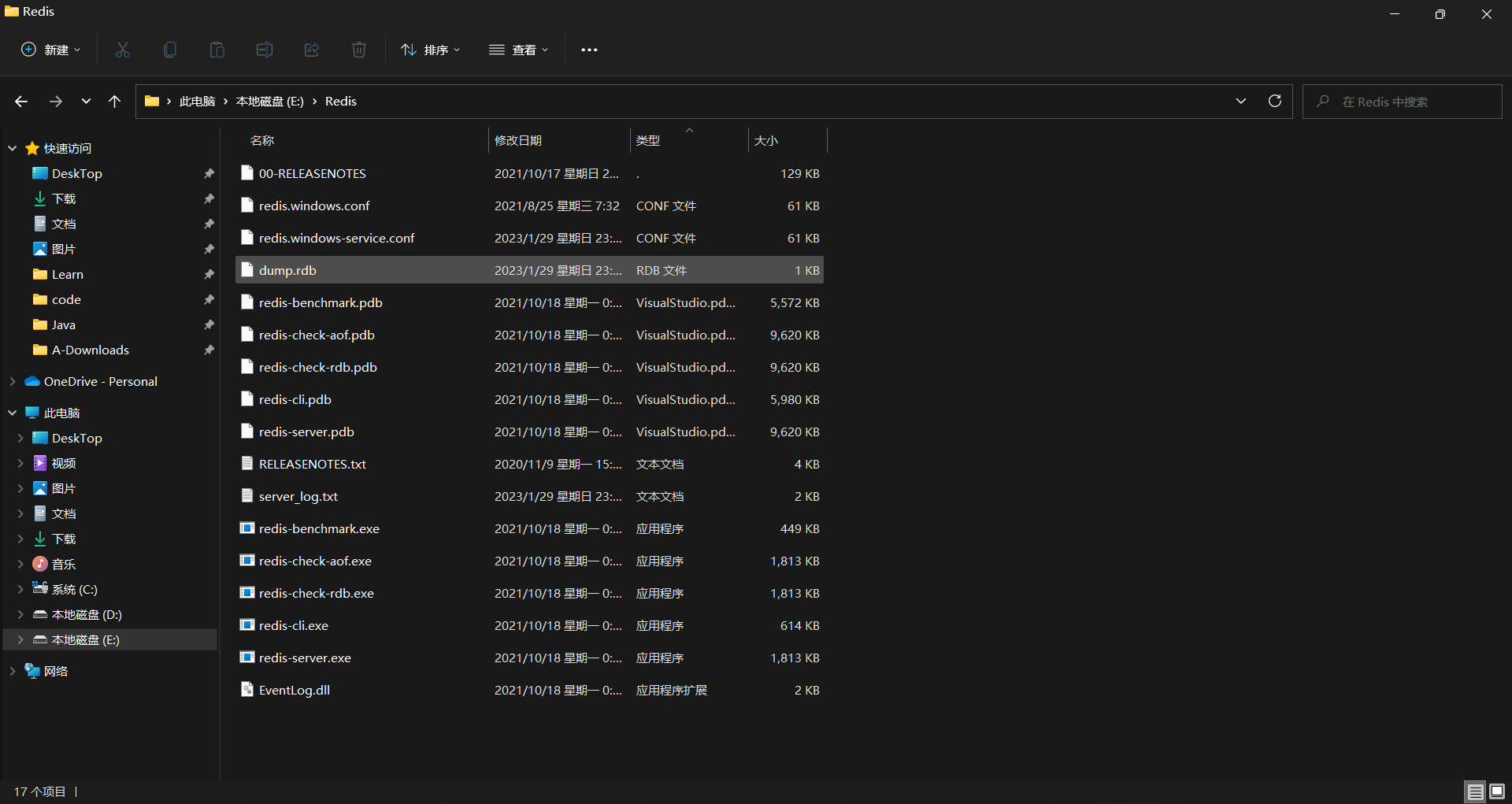Click the Redis search box

point(1402,102)
